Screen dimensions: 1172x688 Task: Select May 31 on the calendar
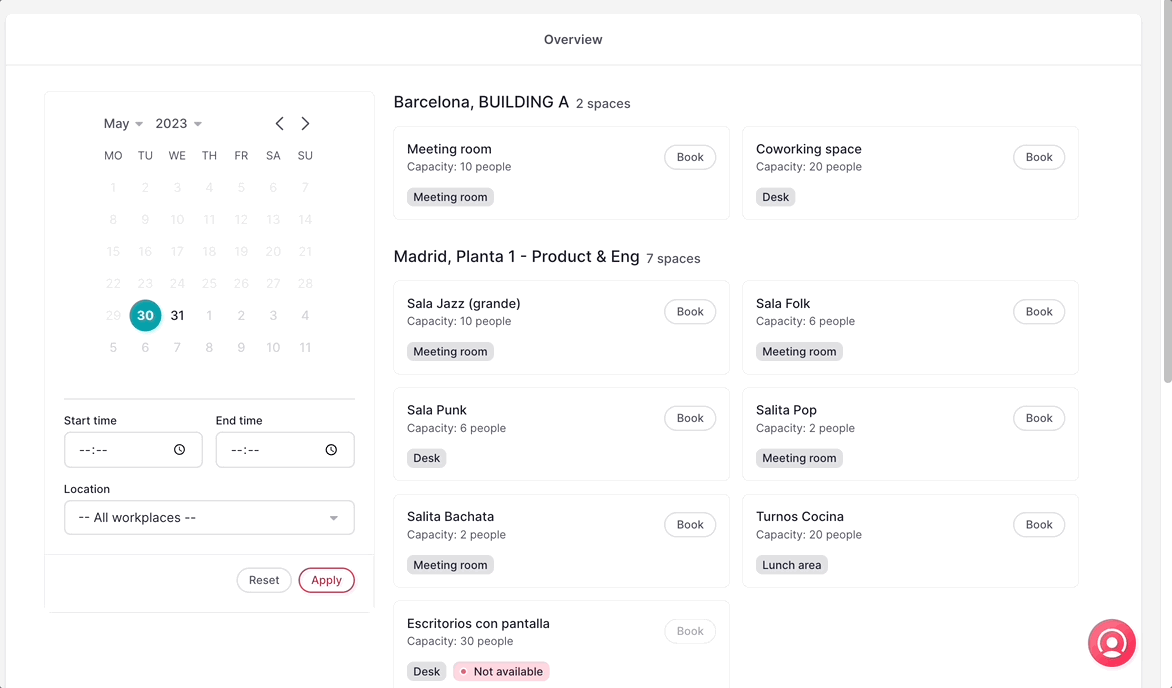(177, 315)
